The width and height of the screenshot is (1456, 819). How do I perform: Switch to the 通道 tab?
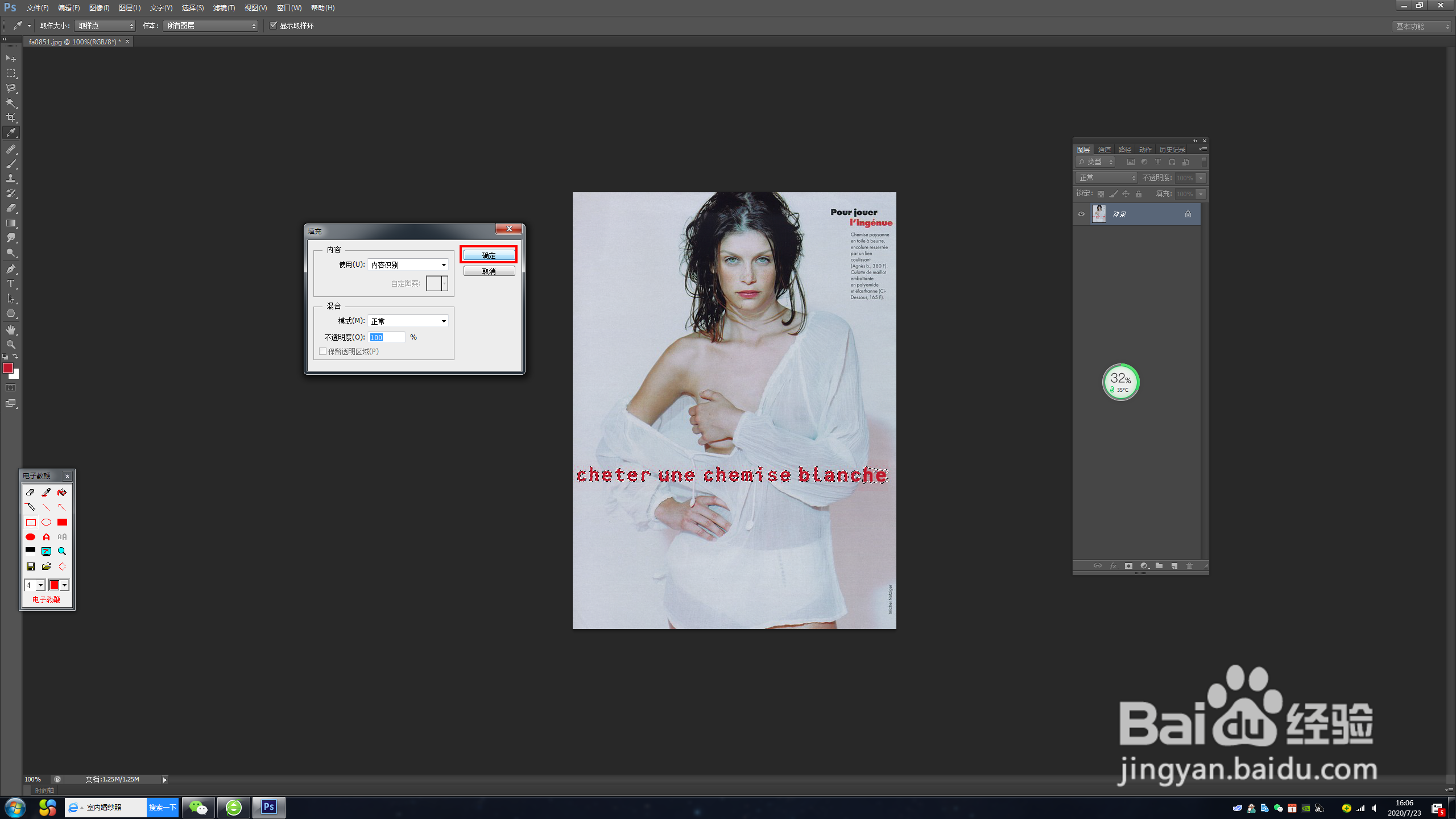coord(1104,150)
